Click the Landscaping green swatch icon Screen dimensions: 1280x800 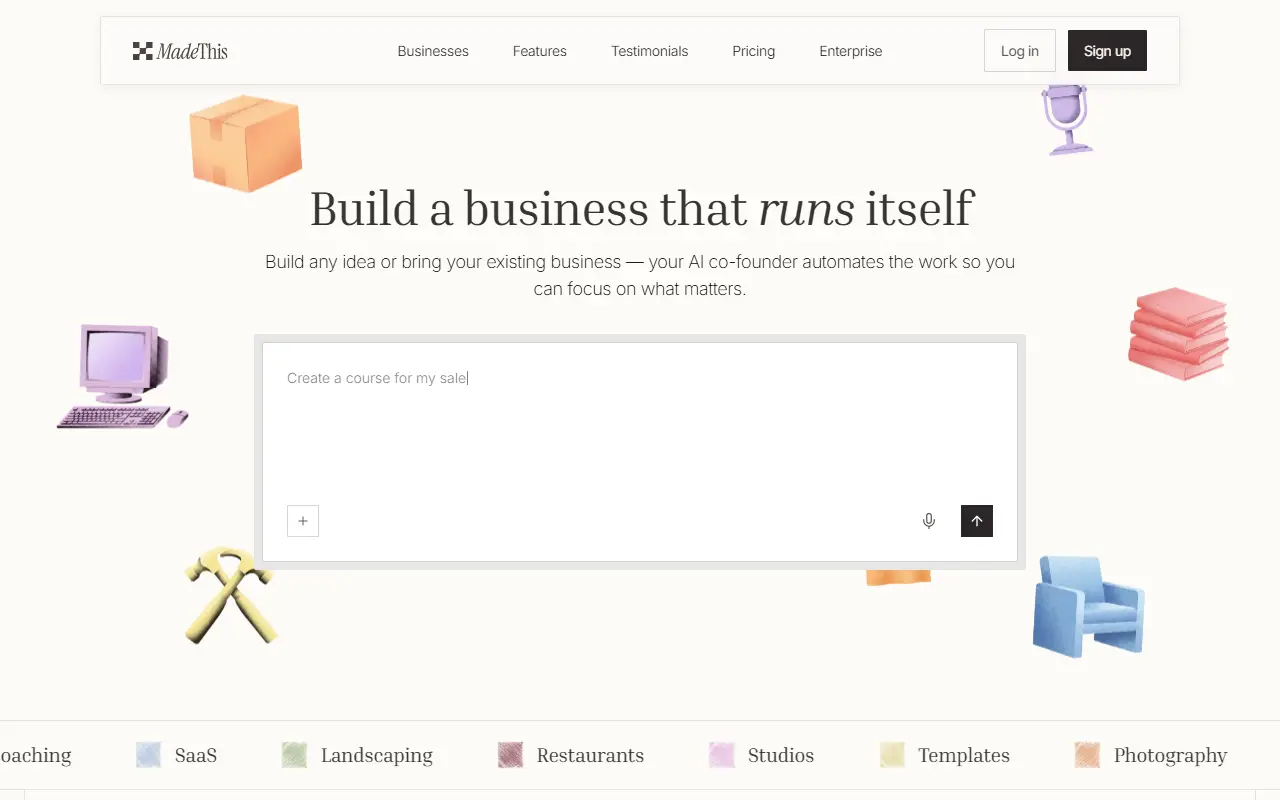tap(294, 755)
